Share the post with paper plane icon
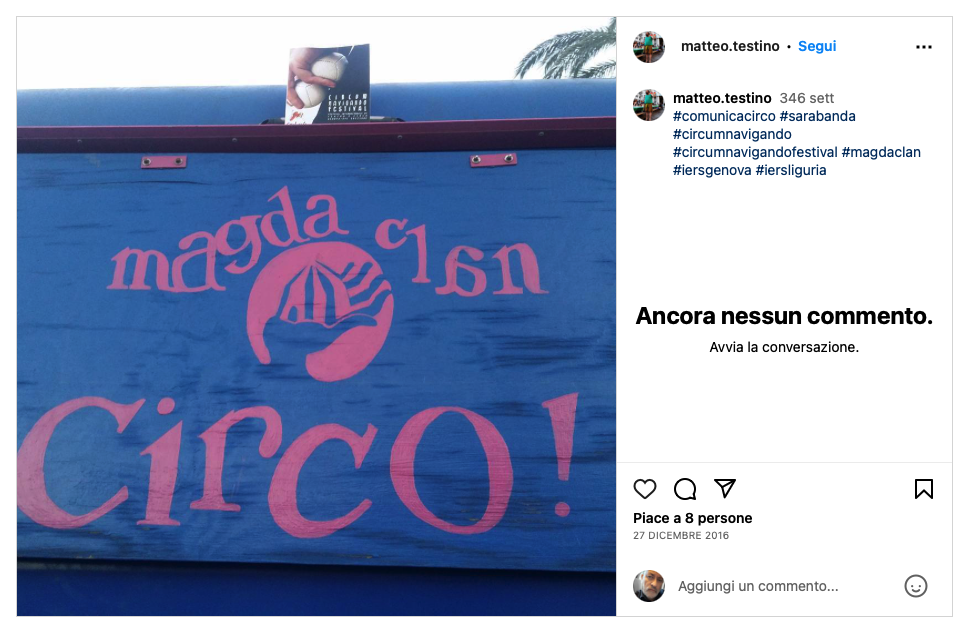Screen dimensions: 972x627 (x=725, y=488)
